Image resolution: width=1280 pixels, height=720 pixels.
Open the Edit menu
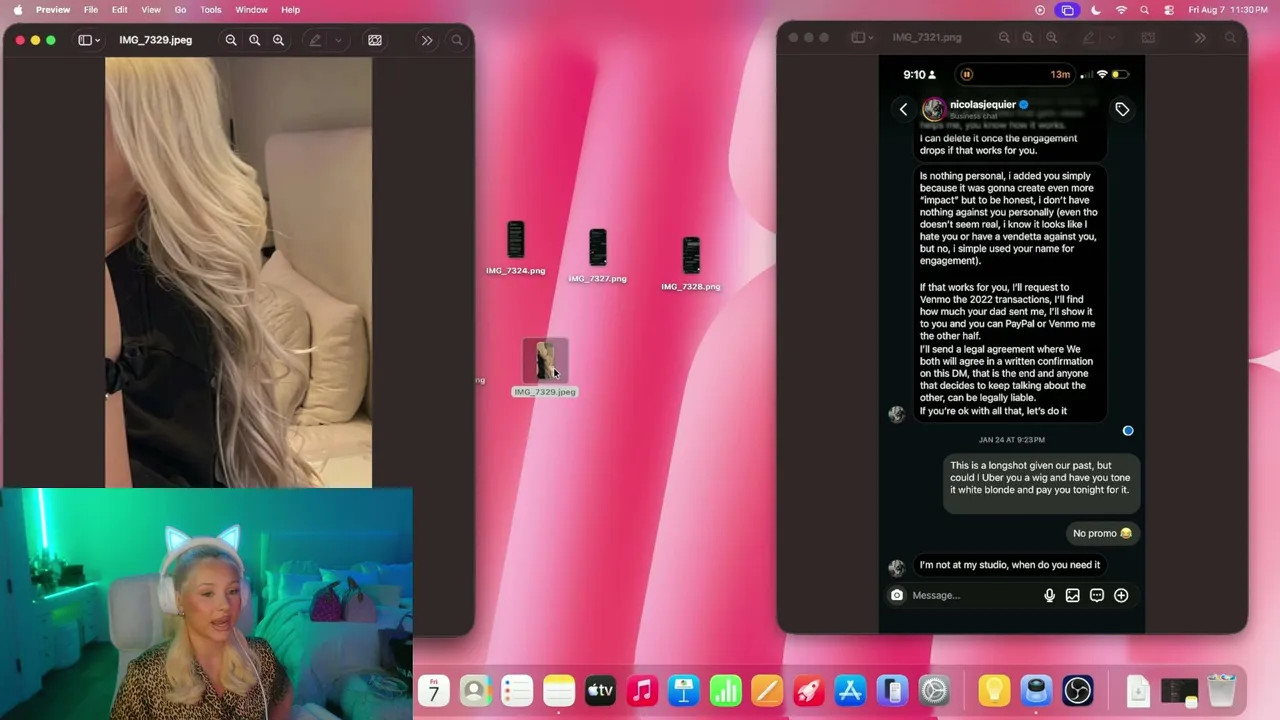[x=120, y=10]
